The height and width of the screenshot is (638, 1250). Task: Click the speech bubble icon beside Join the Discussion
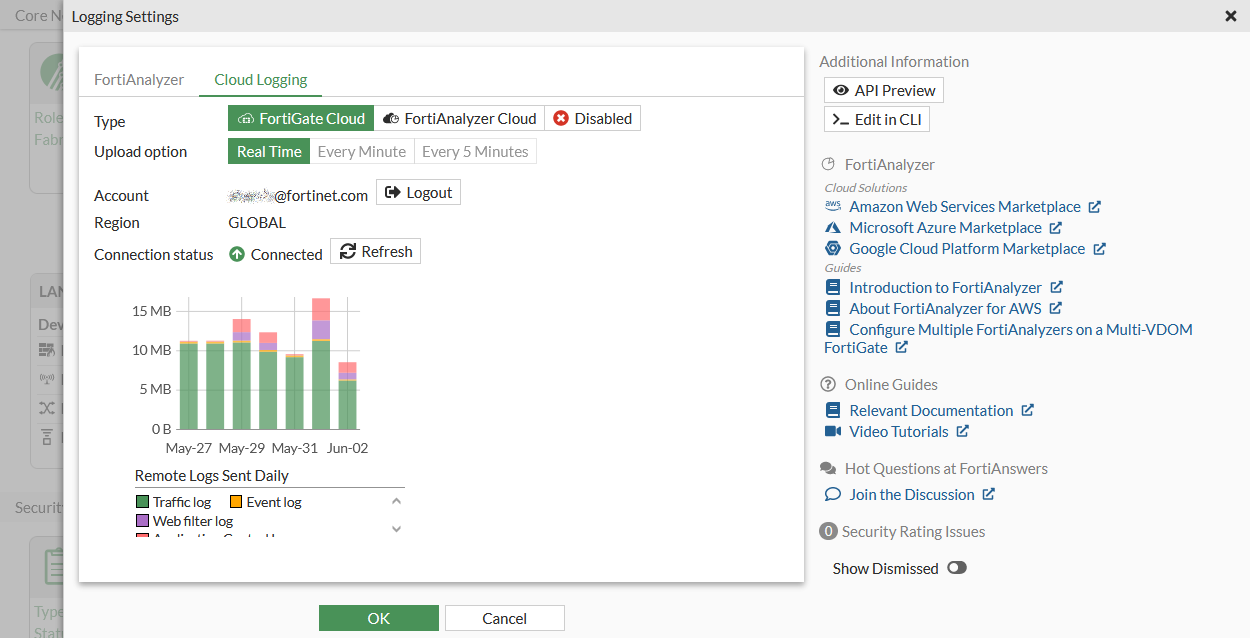[833, 494]
